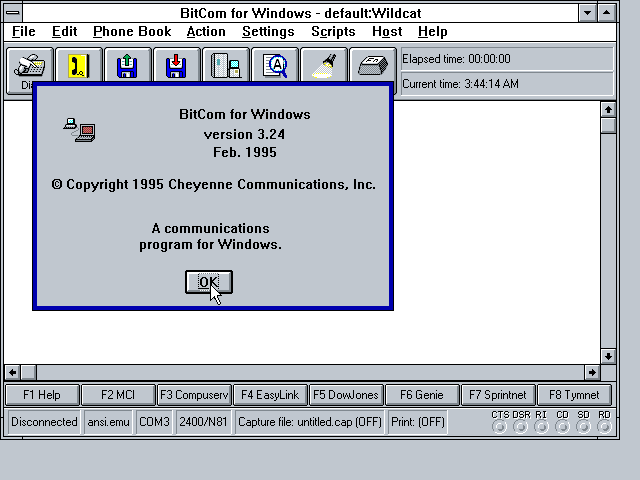This screenshot has width=640, height=480.
Task: Open the yellow phone book icon
Action: 78,65
